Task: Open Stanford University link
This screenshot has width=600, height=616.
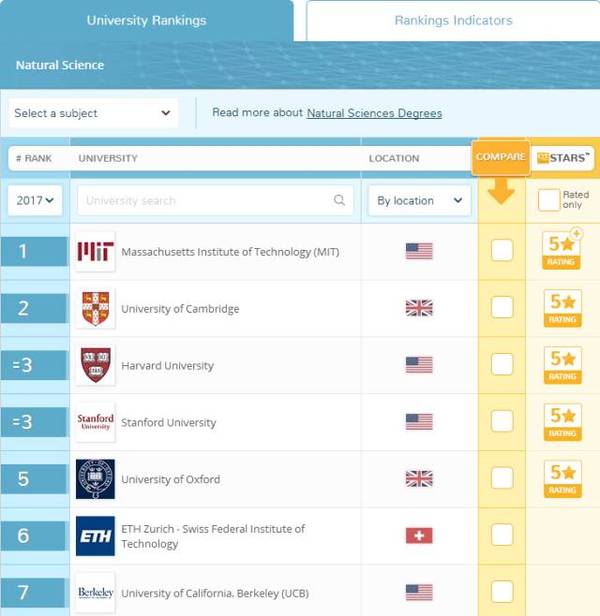Action: 169,423
